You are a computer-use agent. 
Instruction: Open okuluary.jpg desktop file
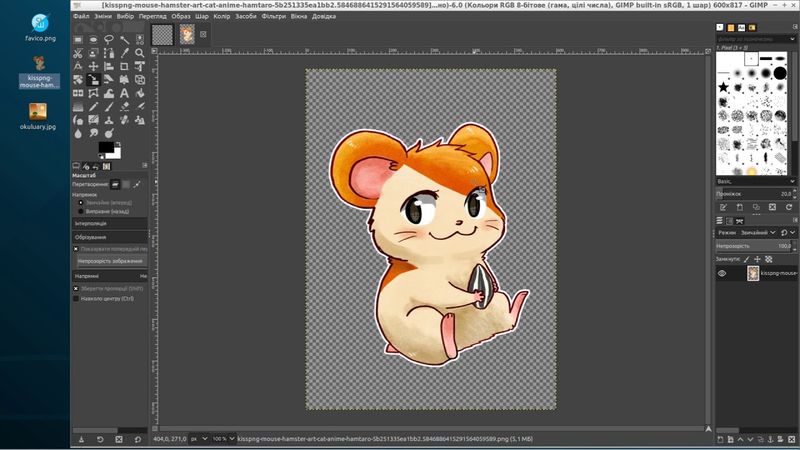[39, 112]
